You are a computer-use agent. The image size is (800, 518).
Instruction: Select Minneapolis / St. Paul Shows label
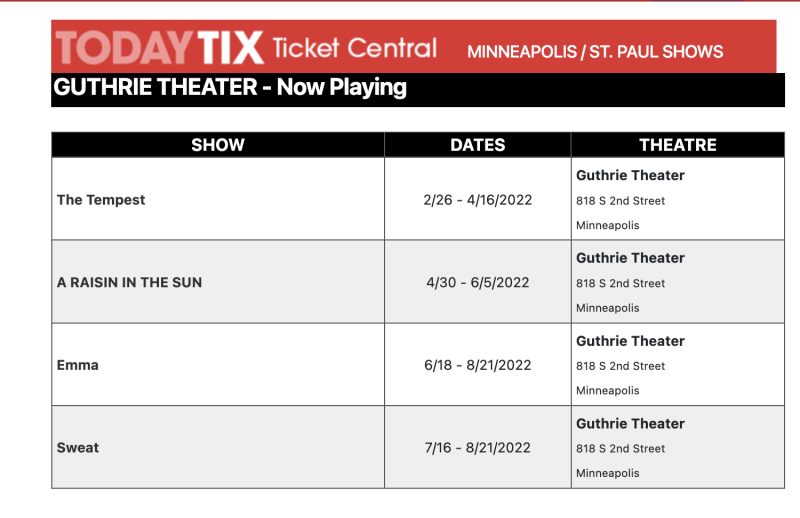tap(595, 52)
